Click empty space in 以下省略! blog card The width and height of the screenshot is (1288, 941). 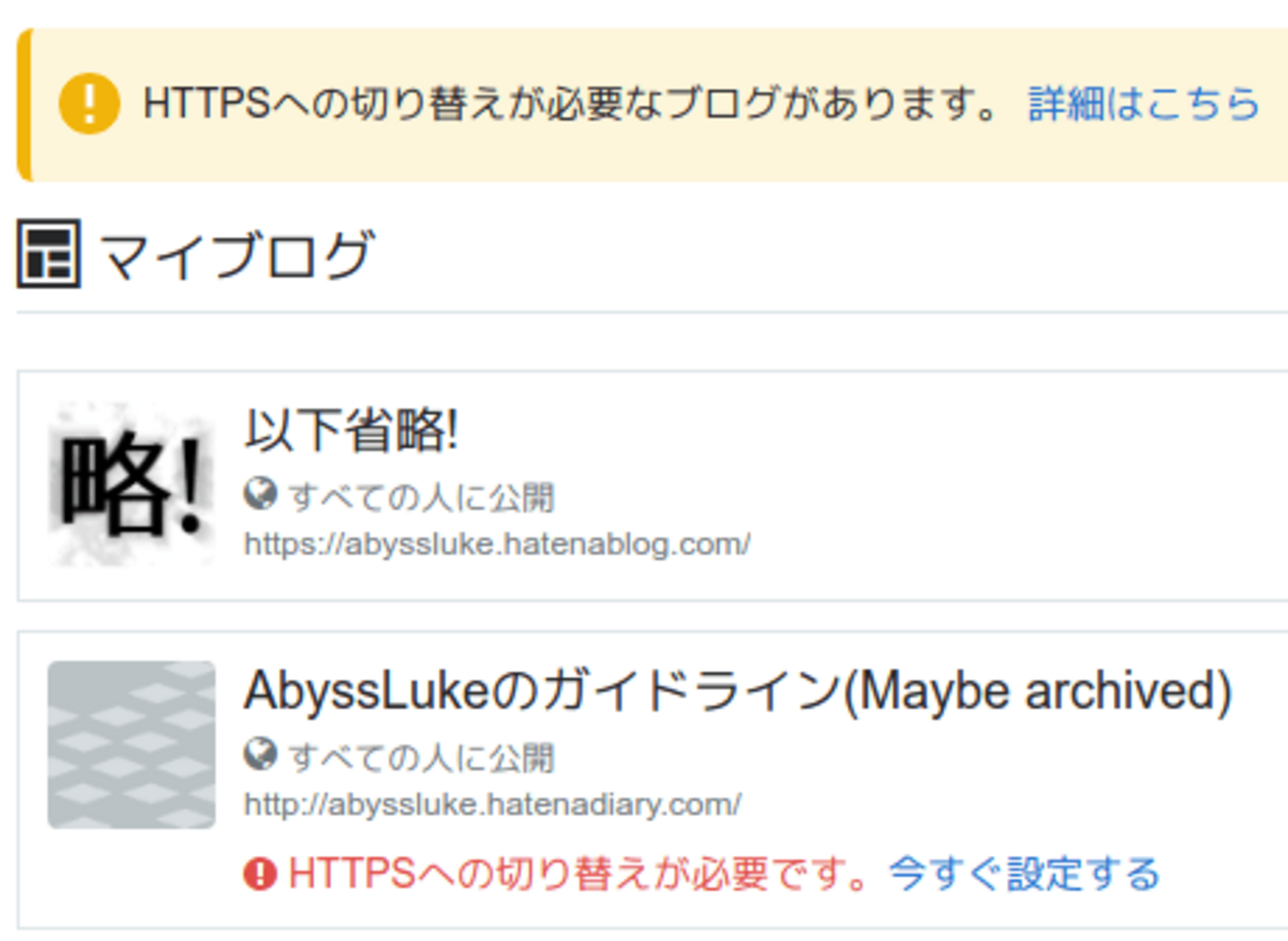click(991, 495)
